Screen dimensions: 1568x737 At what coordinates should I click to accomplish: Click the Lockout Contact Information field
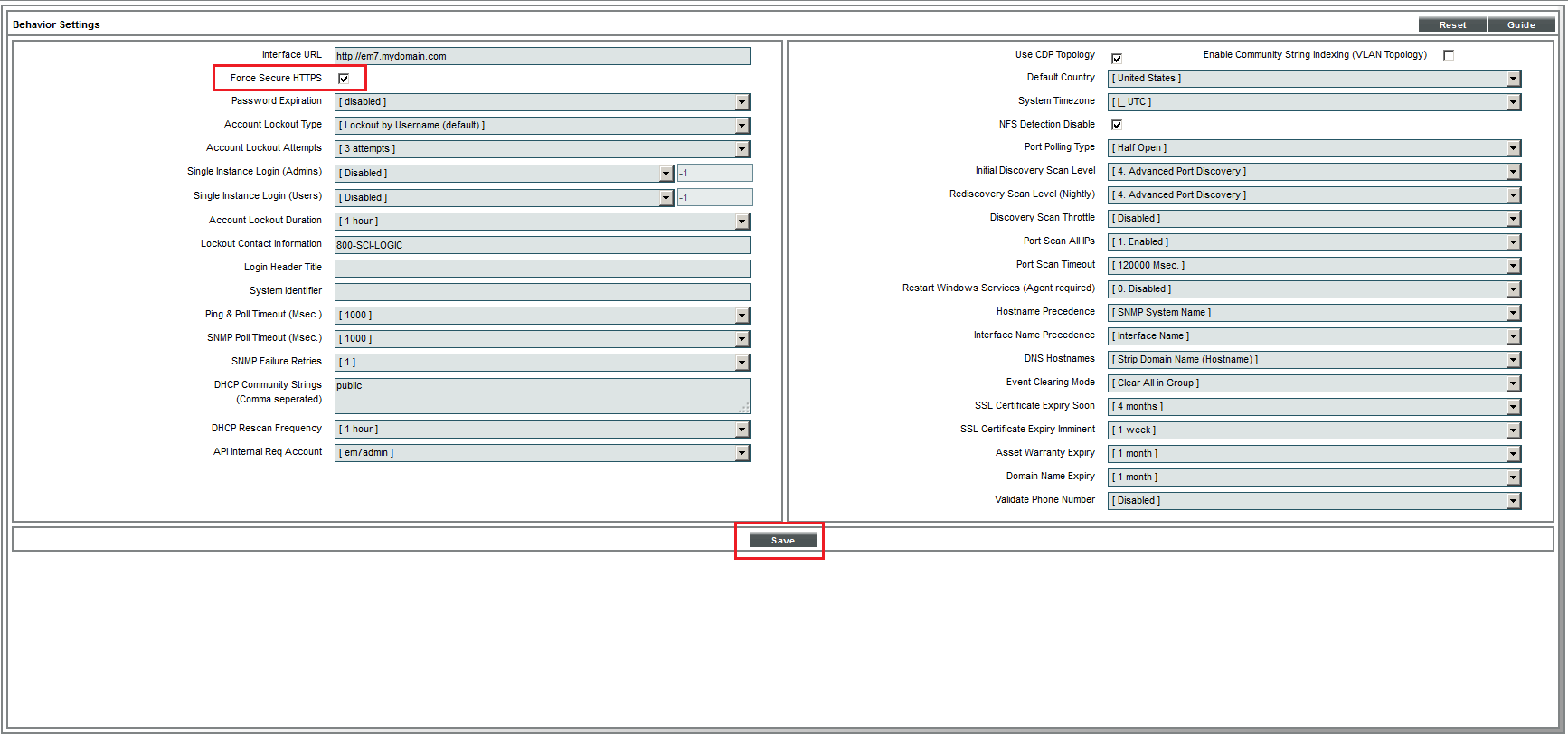click(x=543, y=245)
